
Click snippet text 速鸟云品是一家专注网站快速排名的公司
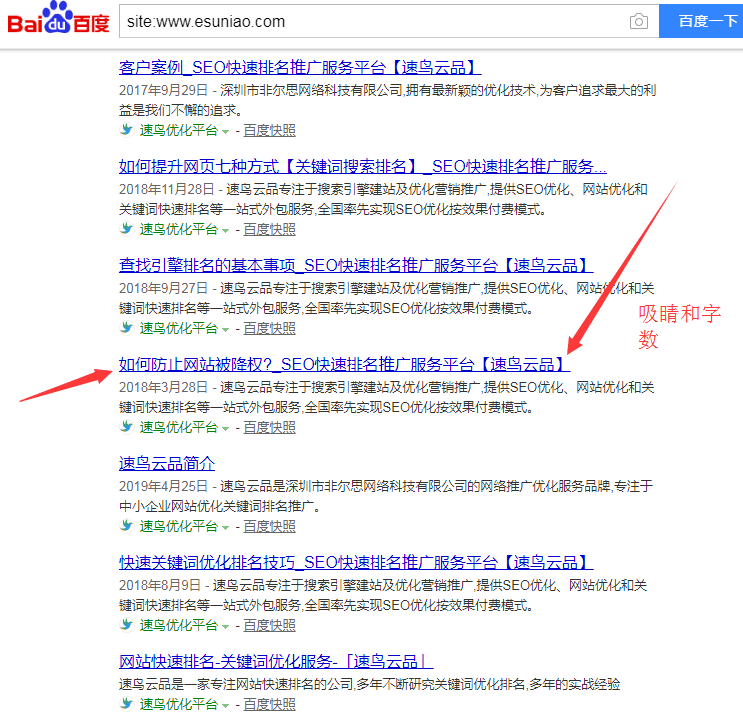point(236,684)
